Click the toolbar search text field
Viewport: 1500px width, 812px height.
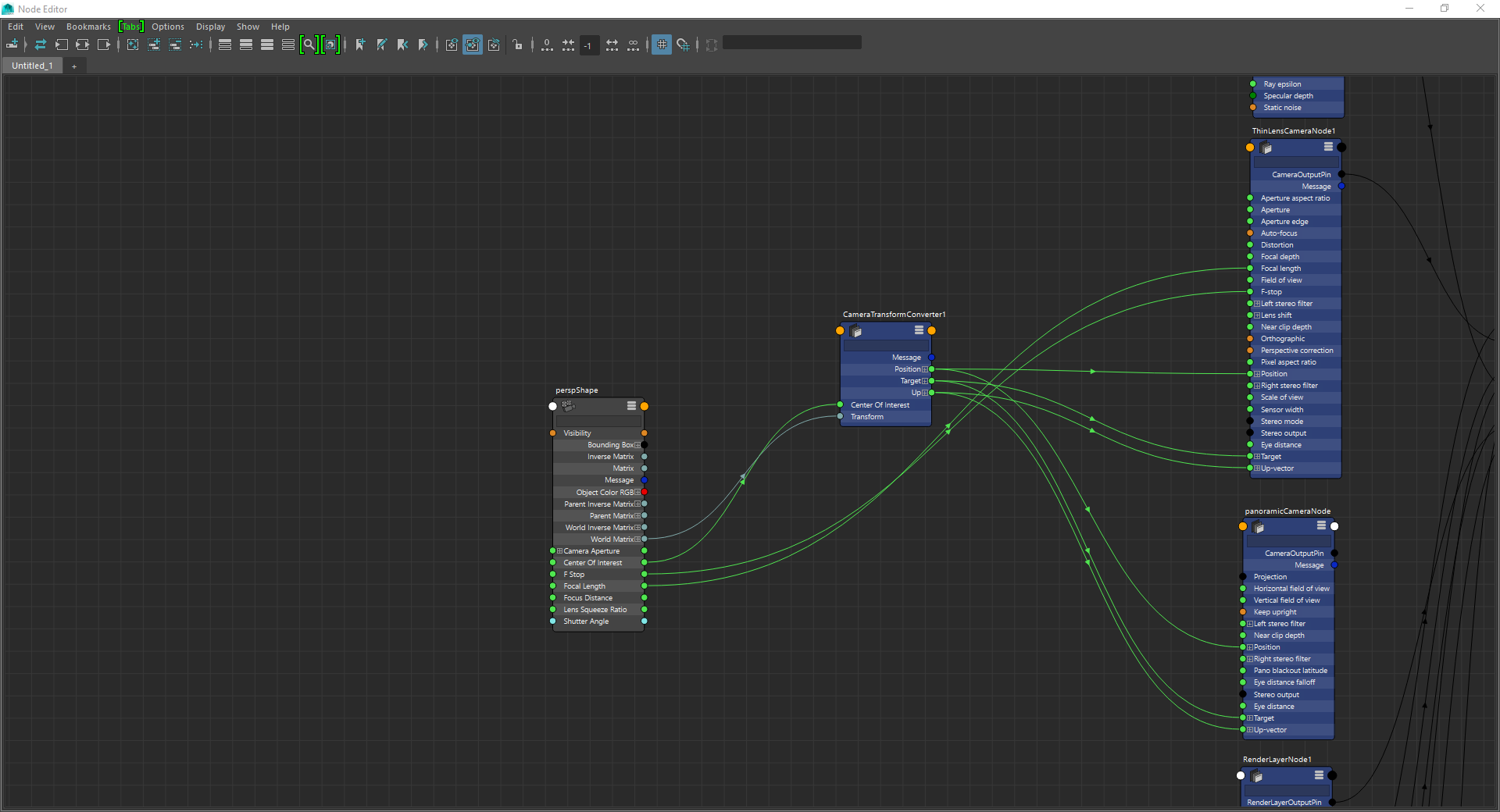792,43
